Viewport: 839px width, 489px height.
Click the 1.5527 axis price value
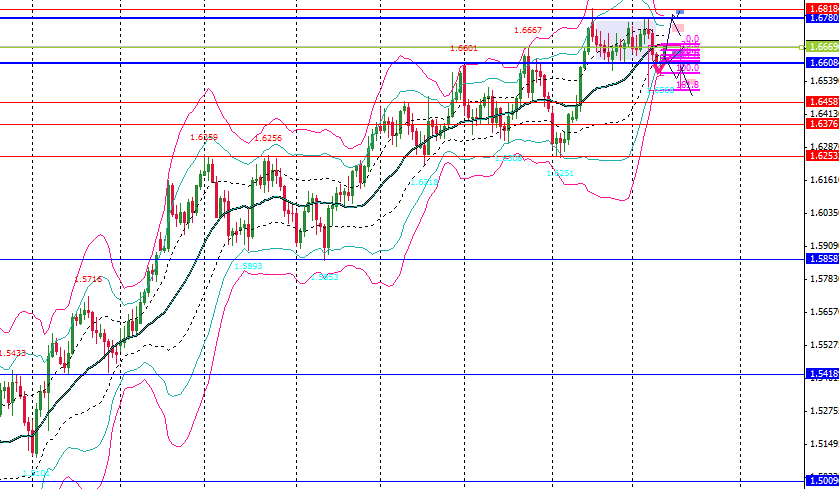(x=824, y=345)
